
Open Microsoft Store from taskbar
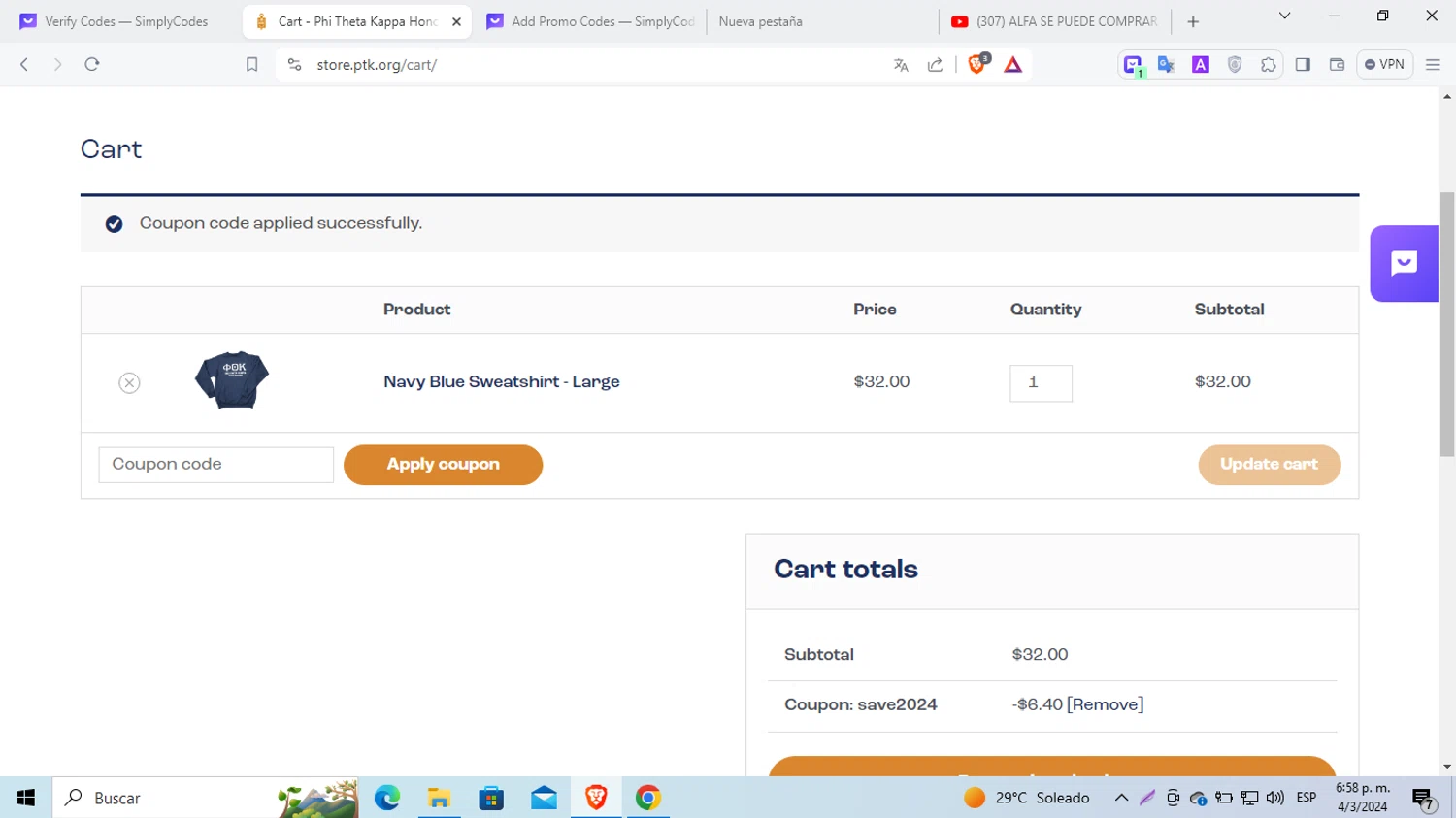coord(491,798)
